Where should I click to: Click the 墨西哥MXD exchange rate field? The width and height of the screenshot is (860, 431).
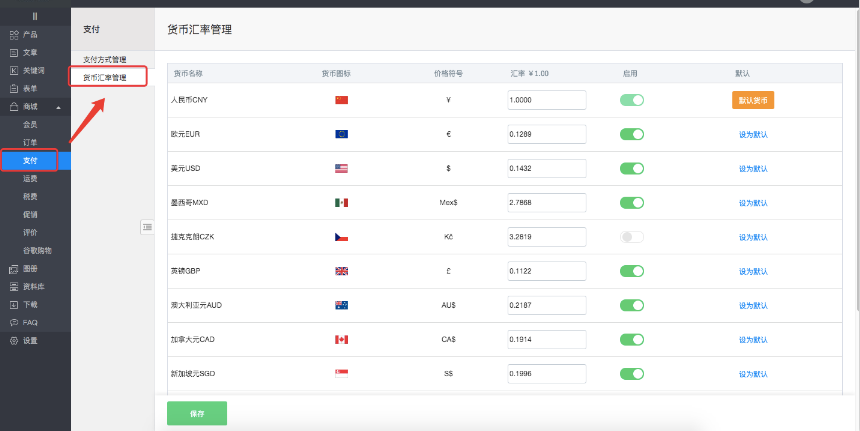point(546,202)
